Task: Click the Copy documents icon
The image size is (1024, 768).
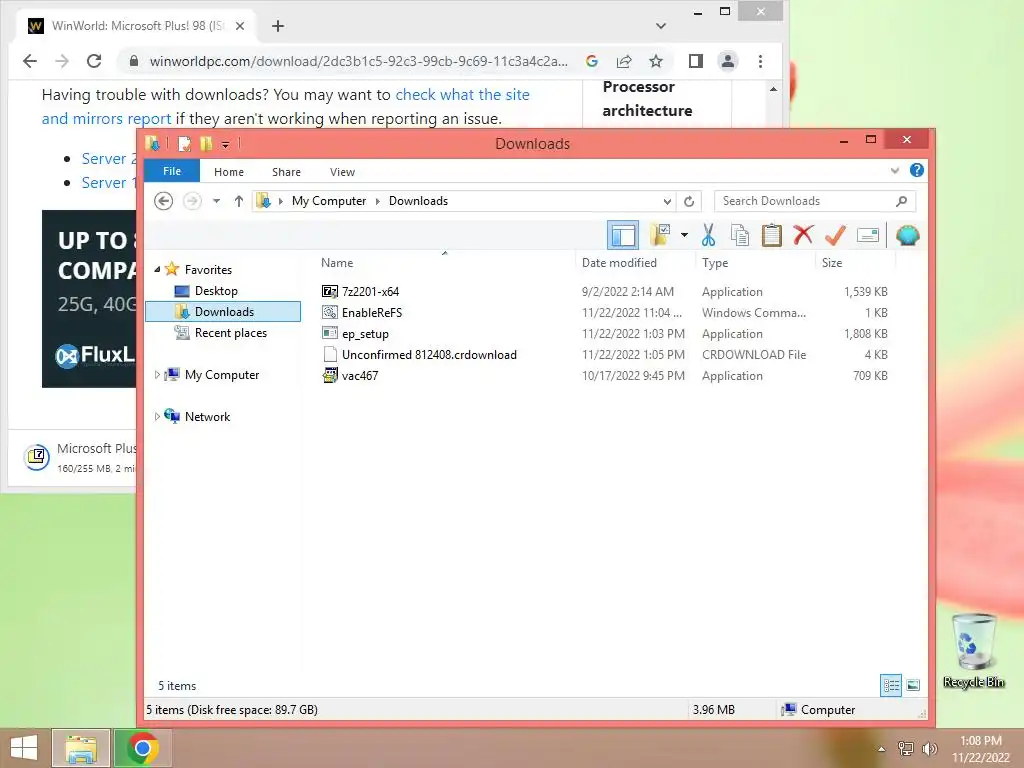Action: [x=739, y=235]
